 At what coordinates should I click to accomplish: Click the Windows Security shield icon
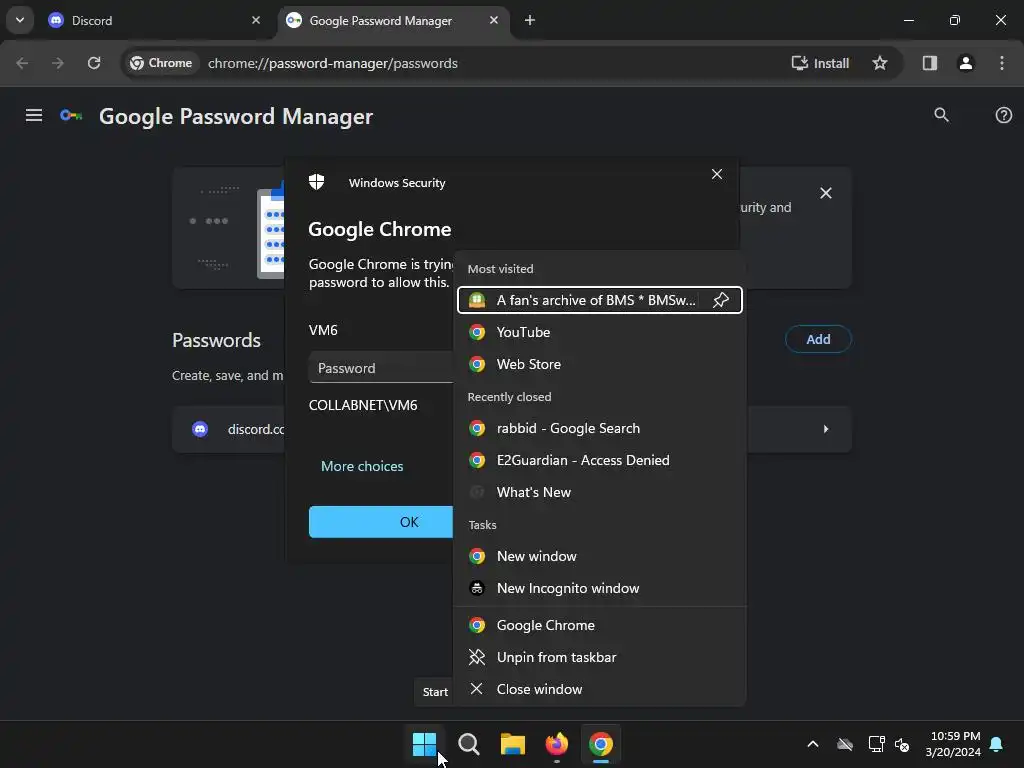tap(317, 182)
